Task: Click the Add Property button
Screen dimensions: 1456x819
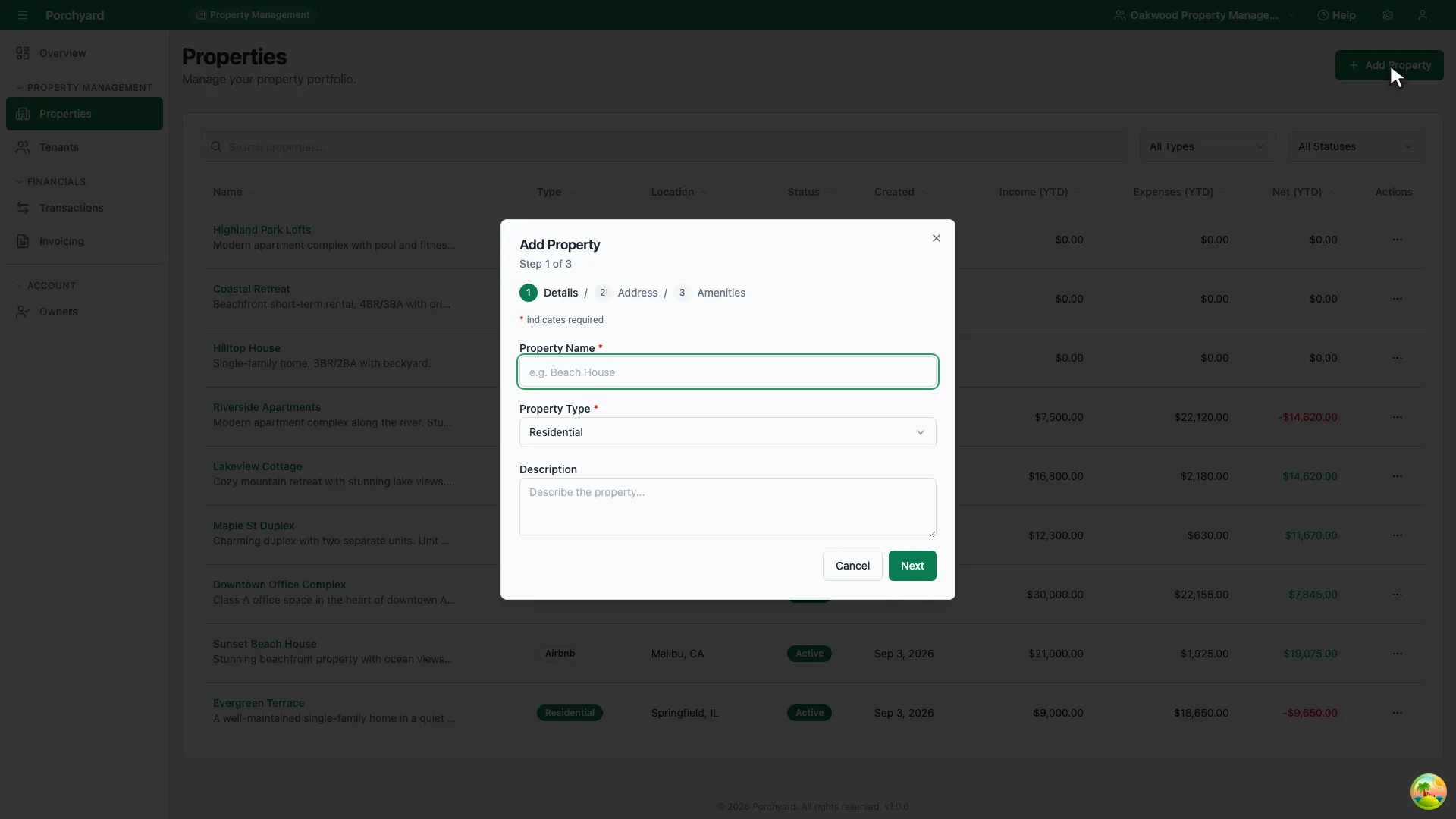Action: 1389,65
